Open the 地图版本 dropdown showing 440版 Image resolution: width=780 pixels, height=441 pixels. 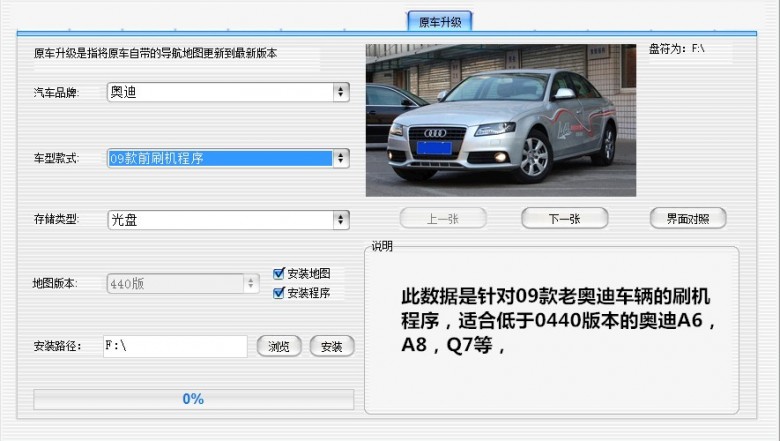(x=183, y=284)
